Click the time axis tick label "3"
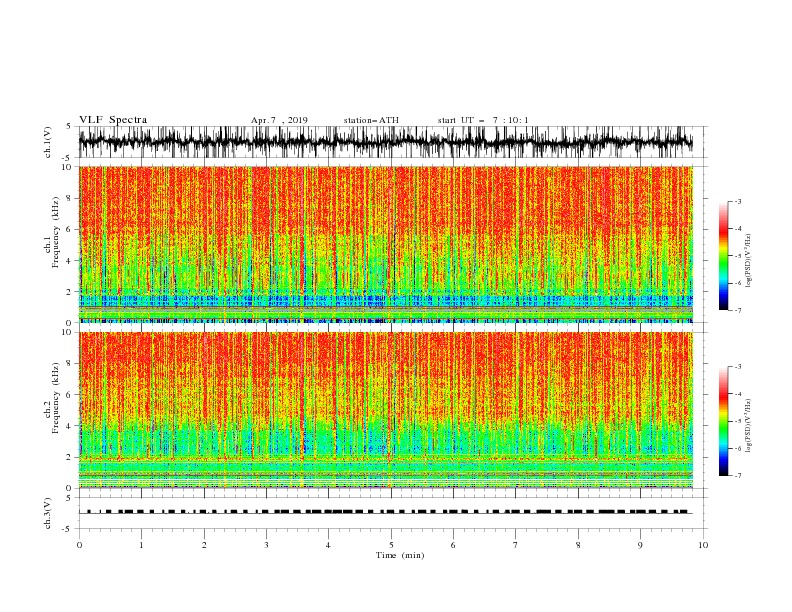 [x=266, y=545]
